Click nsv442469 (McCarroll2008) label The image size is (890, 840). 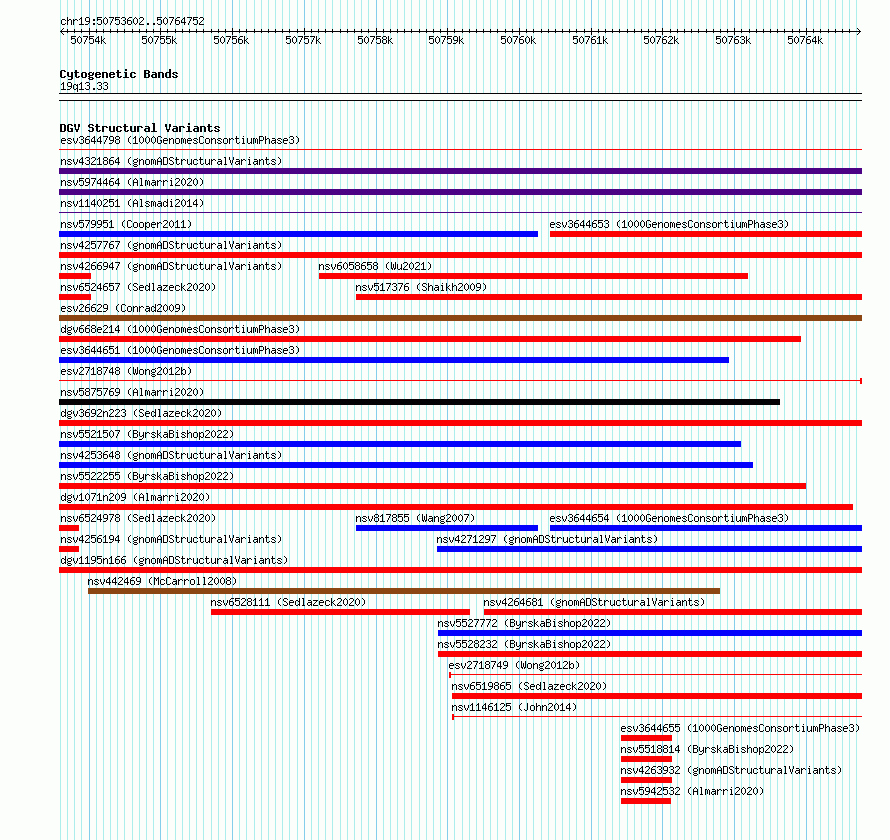tap(162, 581)
